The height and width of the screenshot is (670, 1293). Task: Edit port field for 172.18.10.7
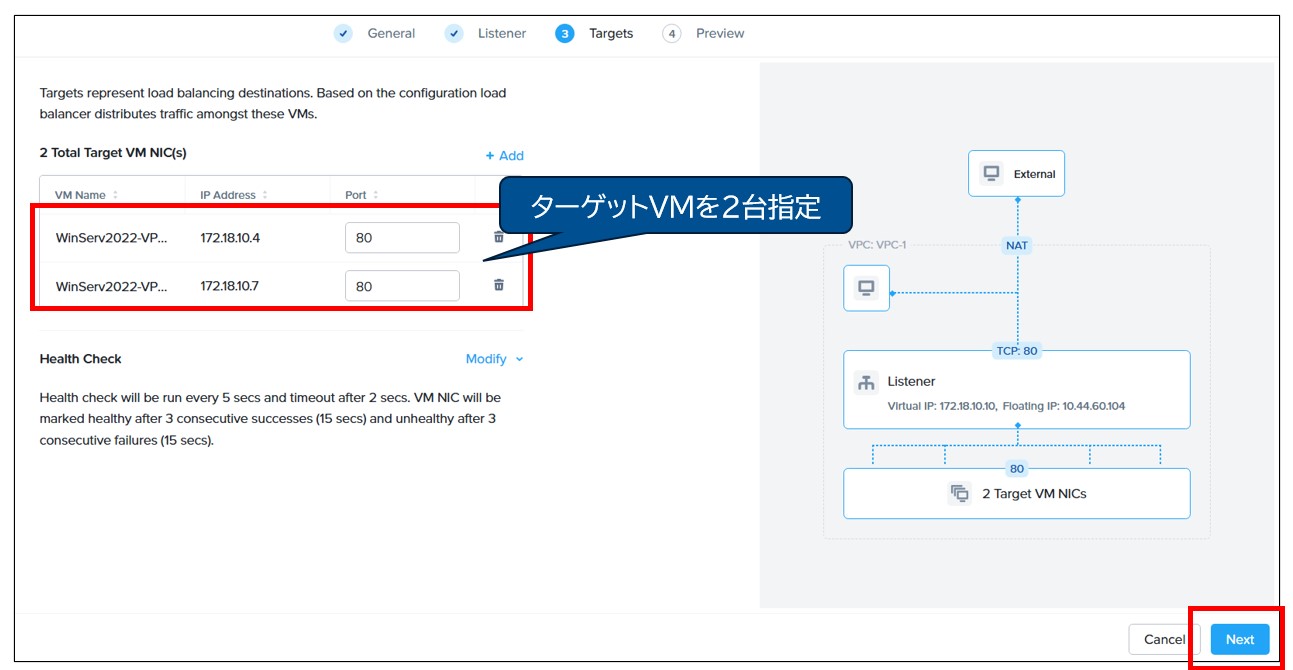(402, 286)
